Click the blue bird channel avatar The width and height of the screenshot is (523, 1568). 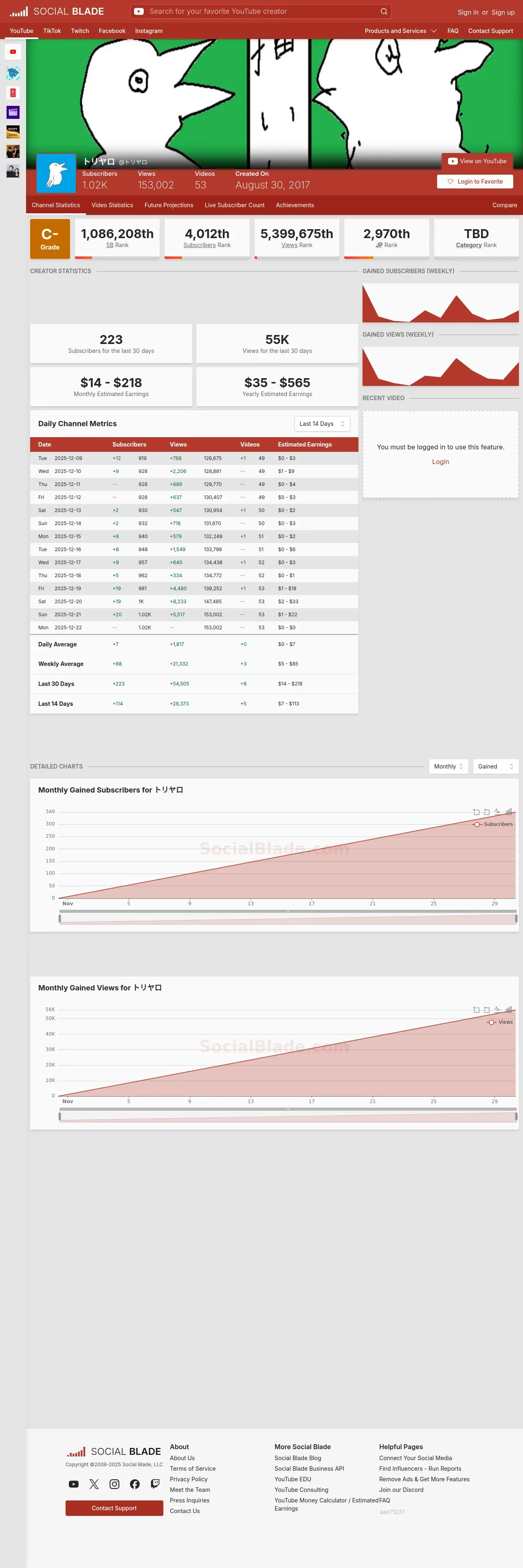(x=56, y=173)
